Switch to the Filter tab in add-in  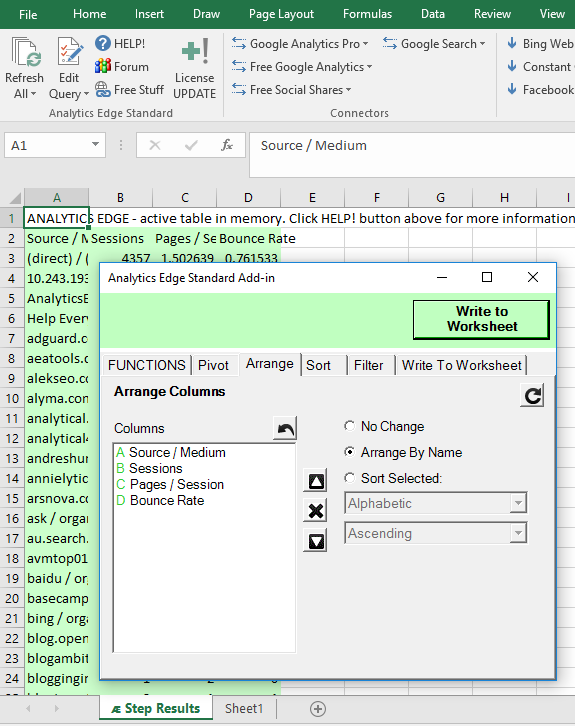pyautogui.click(x=369, y=365)
